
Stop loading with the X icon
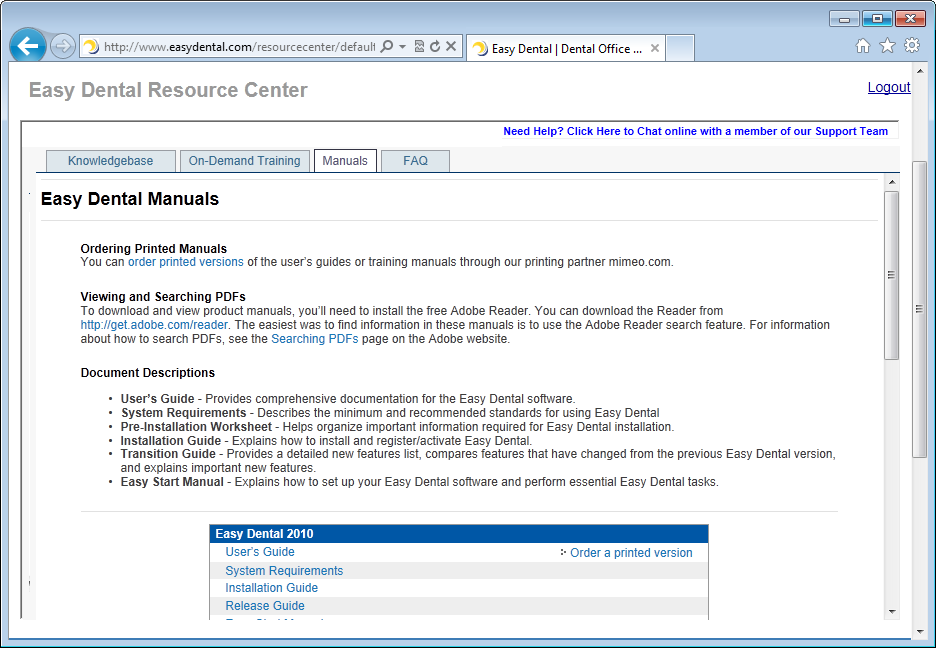451,47
